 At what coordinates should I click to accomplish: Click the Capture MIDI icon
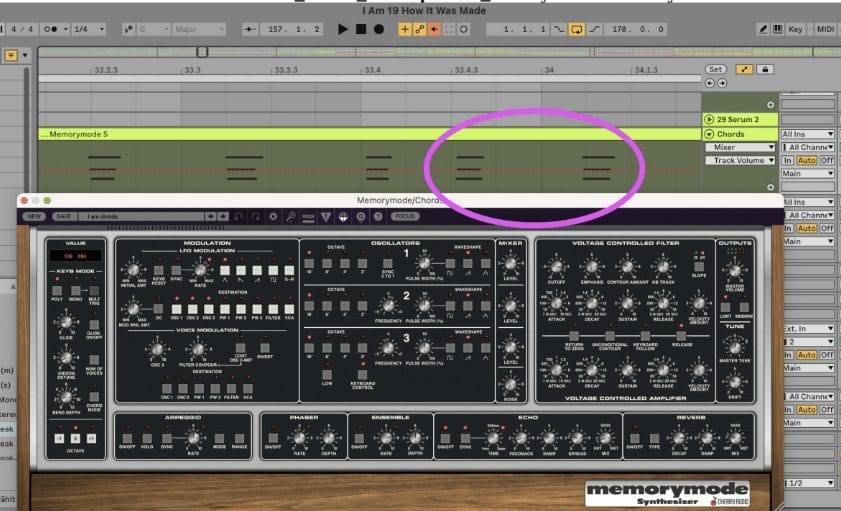(x=449, y=29)
